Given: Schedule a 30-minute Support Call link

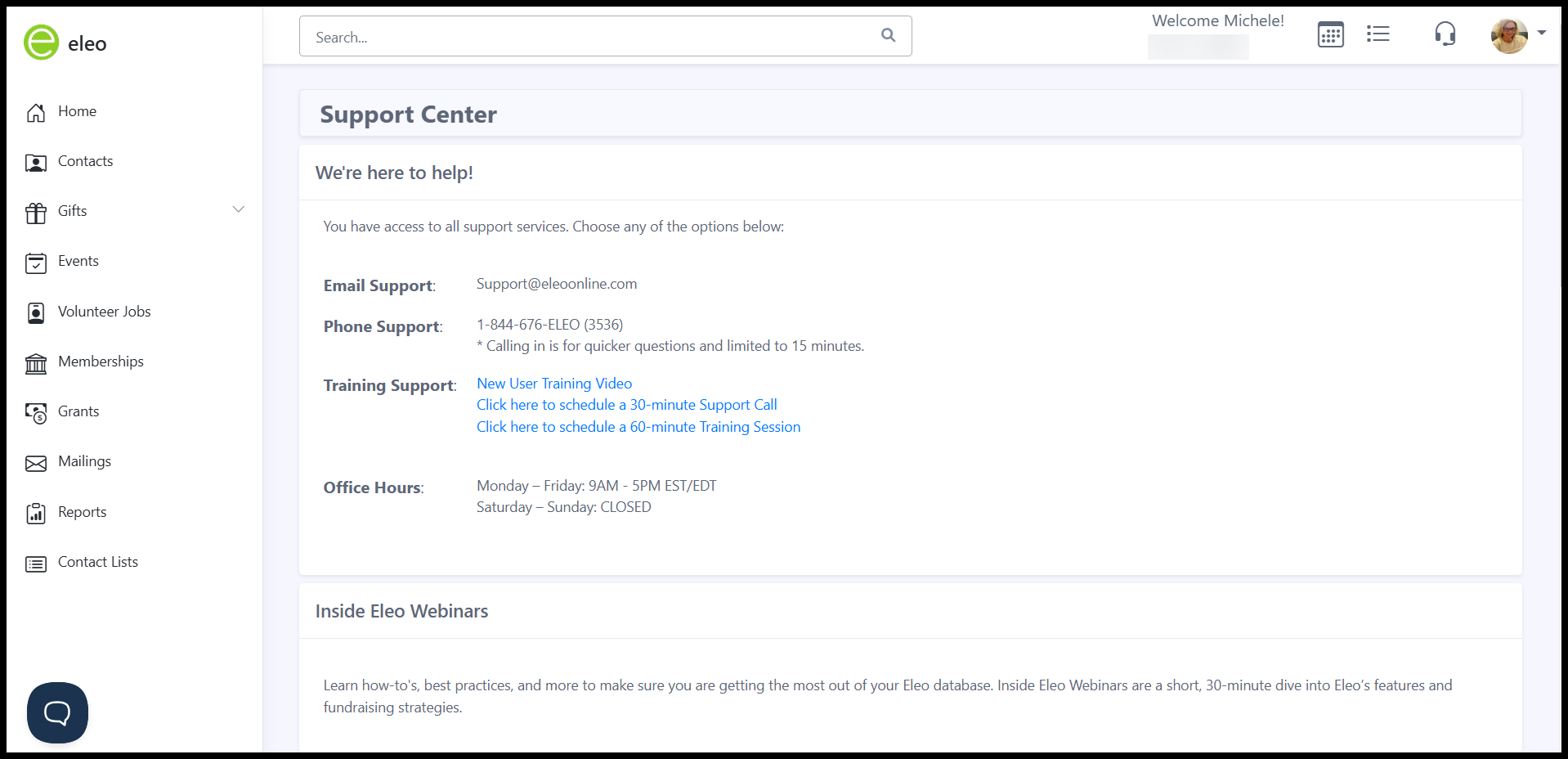Looking at the screenshot, I should [627, 405].
